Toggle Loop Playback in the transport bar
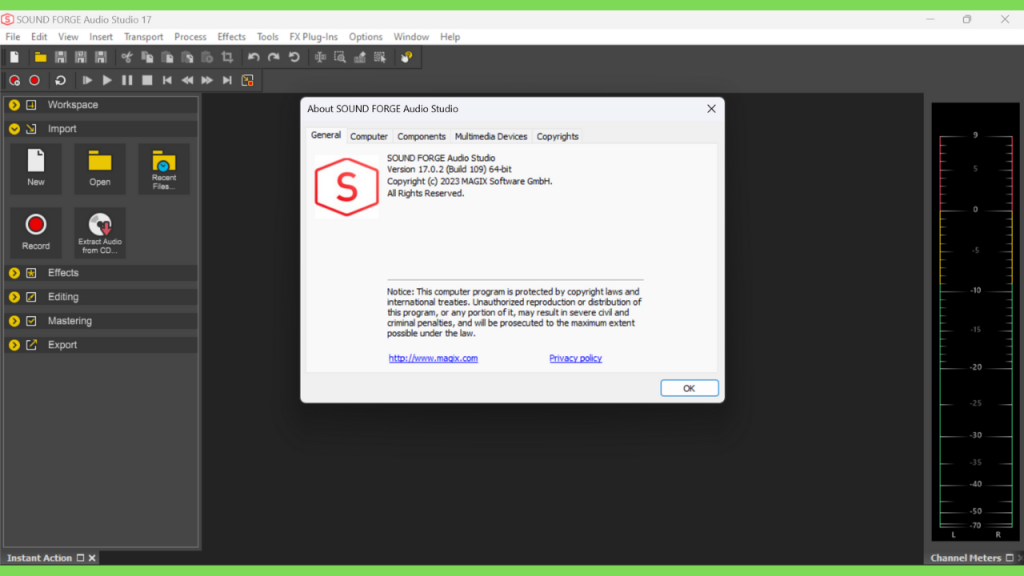 (x=61, y=80)
